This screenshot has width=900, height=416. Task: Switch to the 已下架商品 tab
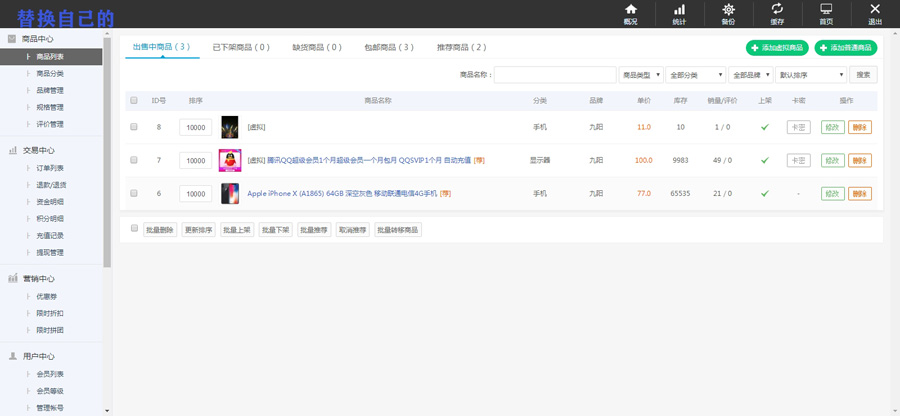(x=240, y=47)
